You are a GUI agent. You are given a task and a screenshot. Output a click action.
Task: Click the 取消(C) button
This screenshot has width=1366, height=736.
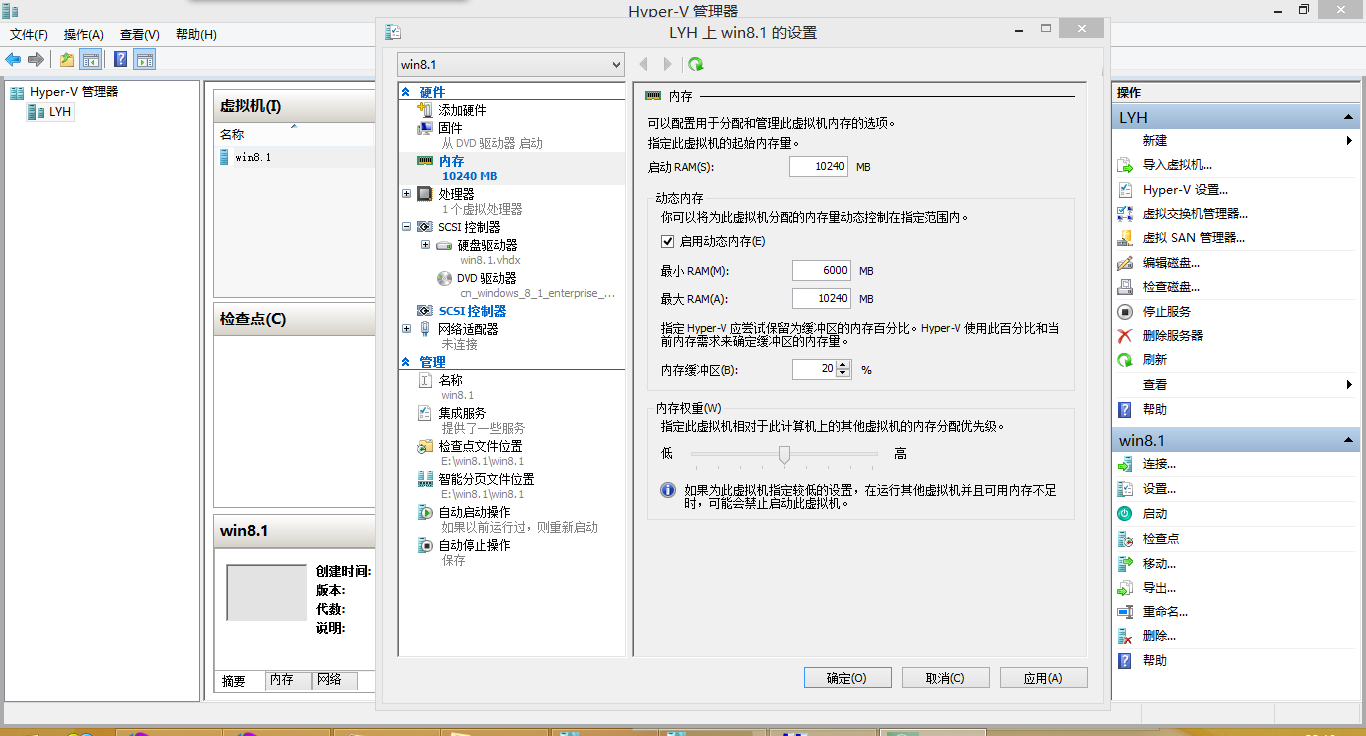[945, 678]
